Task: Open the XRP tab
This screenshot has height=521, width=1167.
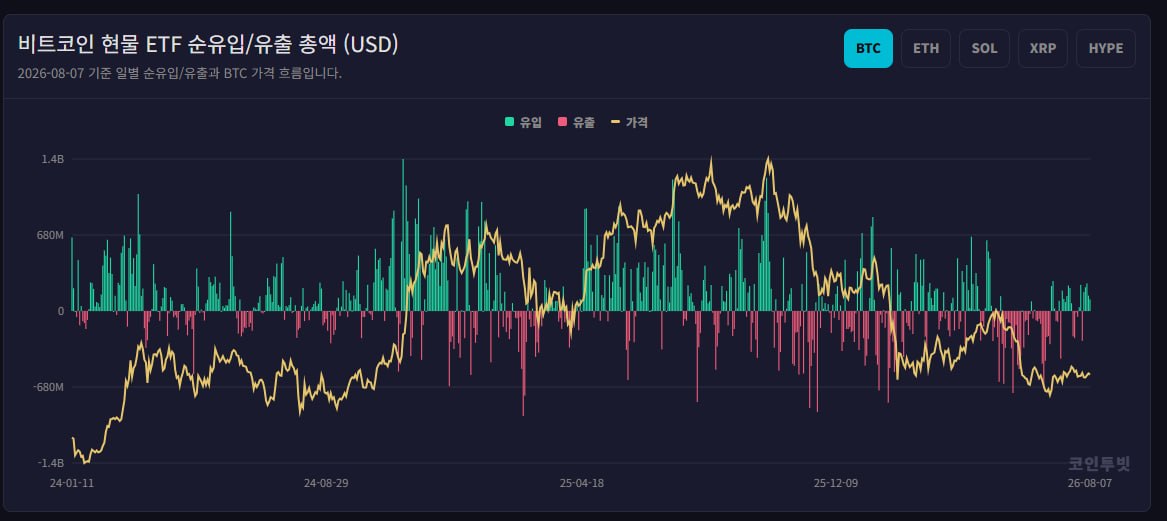Action: point(1043,48)
